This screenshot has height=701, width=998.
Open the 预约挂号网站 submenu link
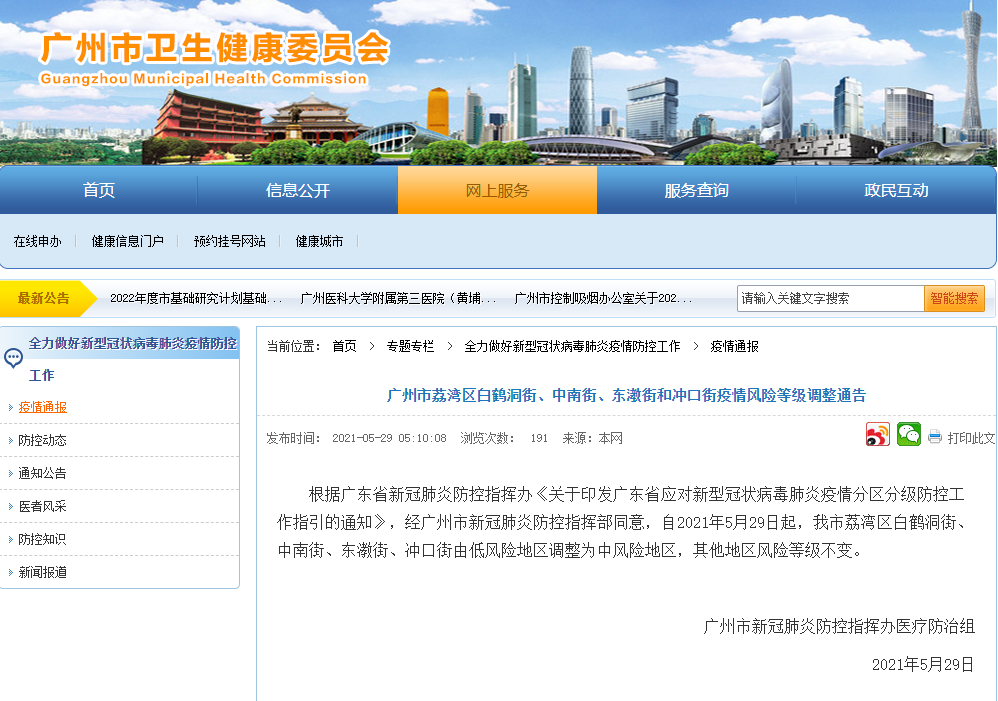(230, 241)
